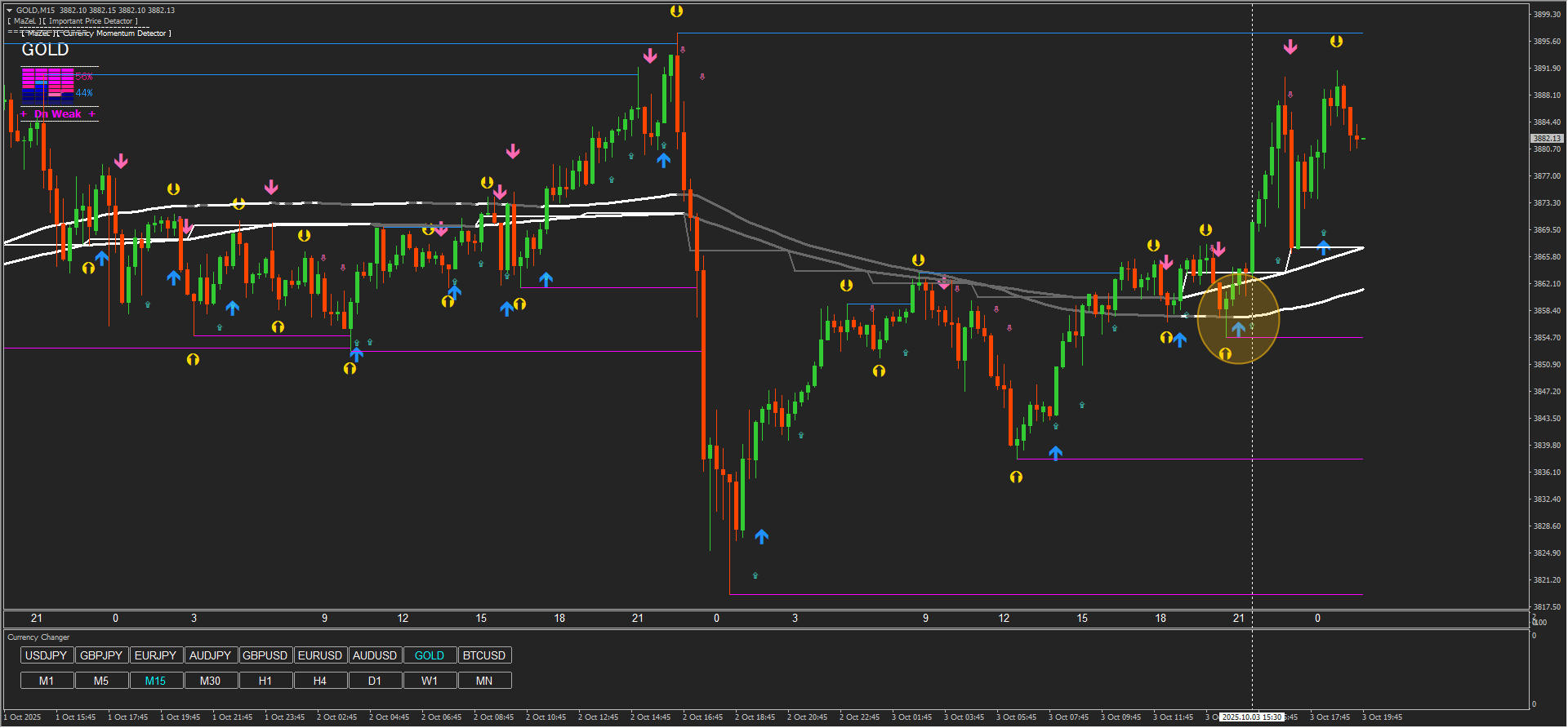The width and height of the screenshot is (1568, 728).
Task: Switch symbol to EURUSD
Action: (320, 655)
